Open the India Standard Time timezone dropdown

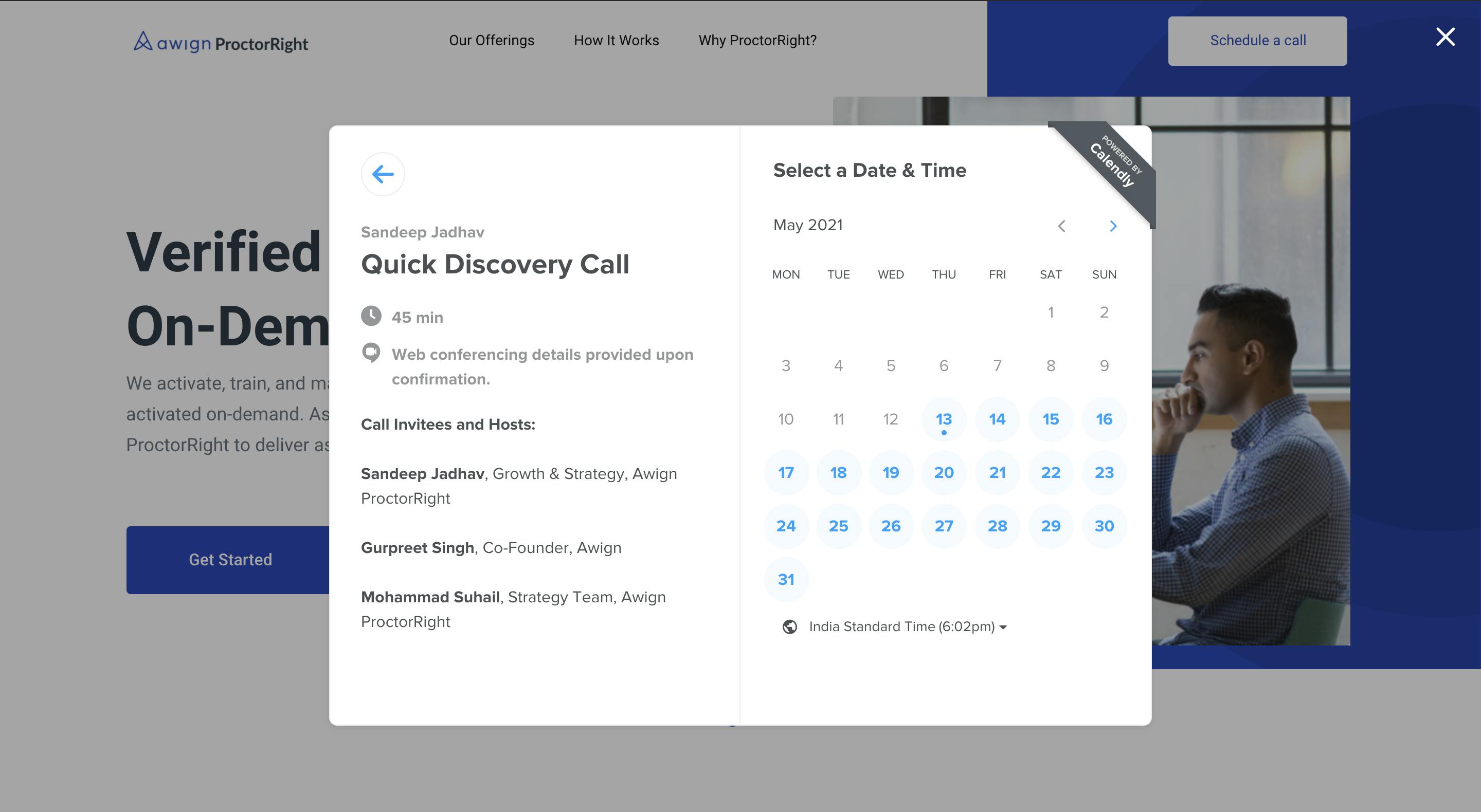click(908, 626)
